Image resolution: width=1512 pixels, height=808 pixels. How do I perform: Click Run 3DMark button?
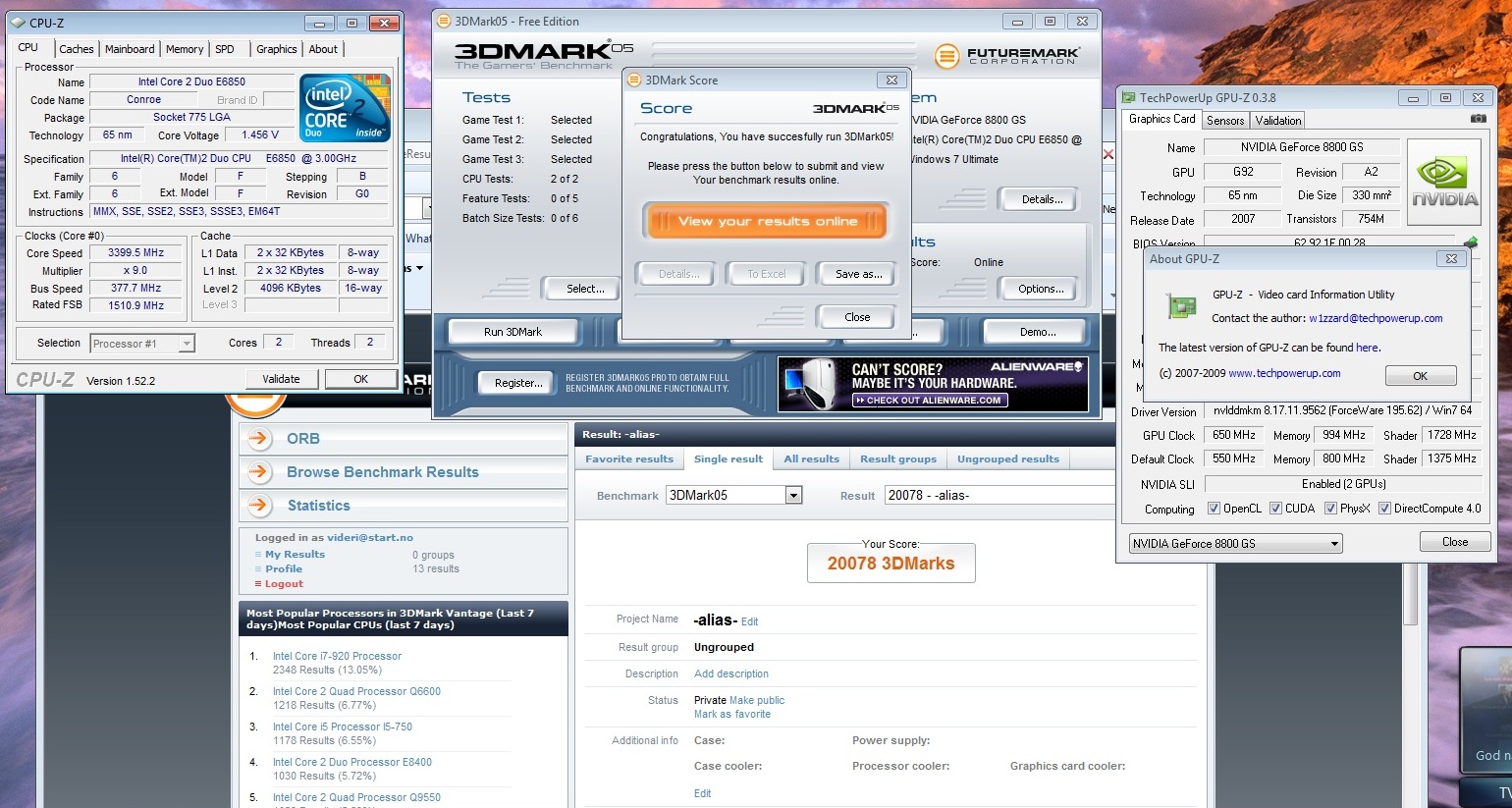click(x=513, y=332)
